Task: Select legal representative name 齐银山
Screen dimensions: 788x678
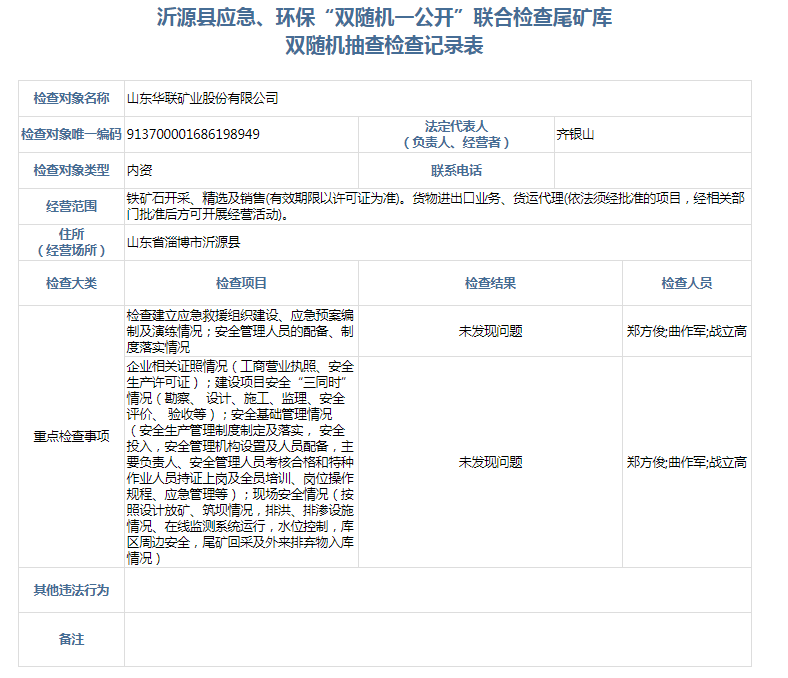Action: (x=576, y=134)
